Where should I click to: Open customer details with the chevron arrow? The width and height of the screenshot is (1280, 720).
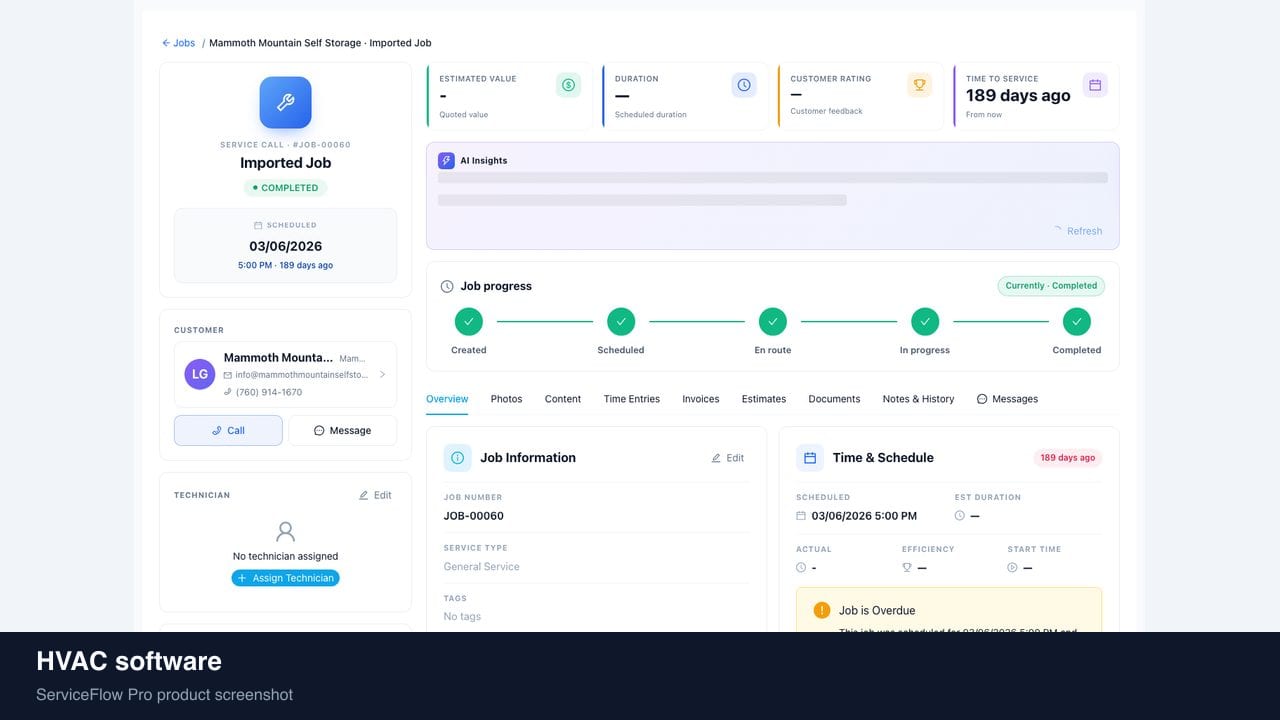382,375
